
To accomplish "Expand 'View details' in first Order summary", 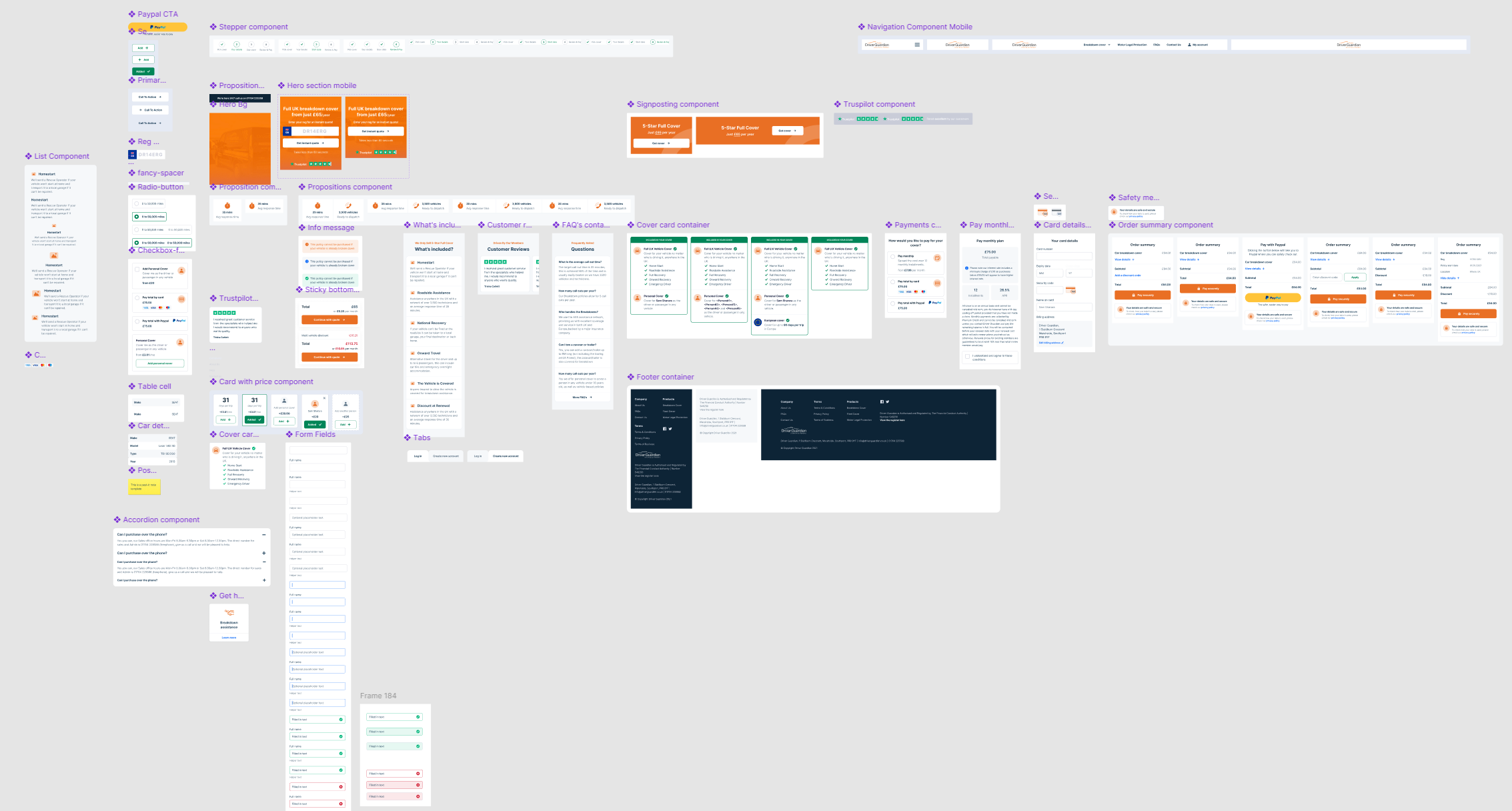I will click(1124, 259).
